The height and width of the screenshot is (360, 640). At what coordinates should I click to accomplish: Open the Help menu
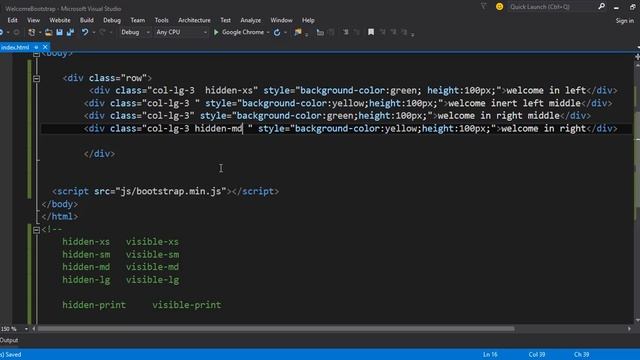(308, 20)
